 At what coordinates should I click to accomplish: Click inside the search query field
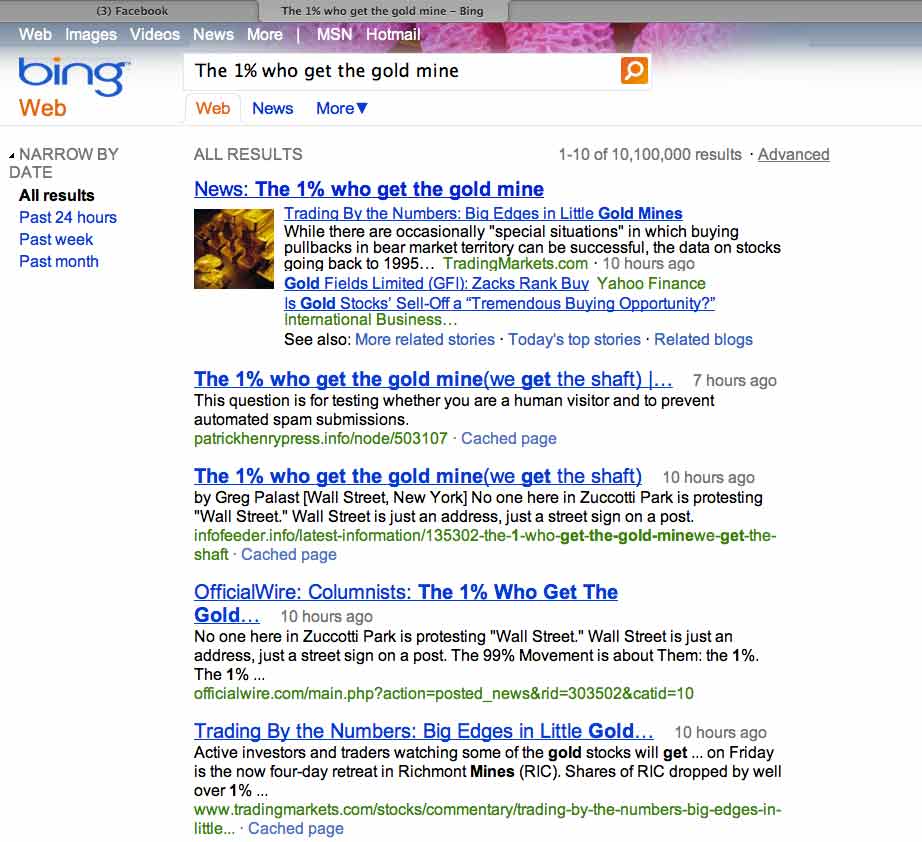click(x=402, y=71)
